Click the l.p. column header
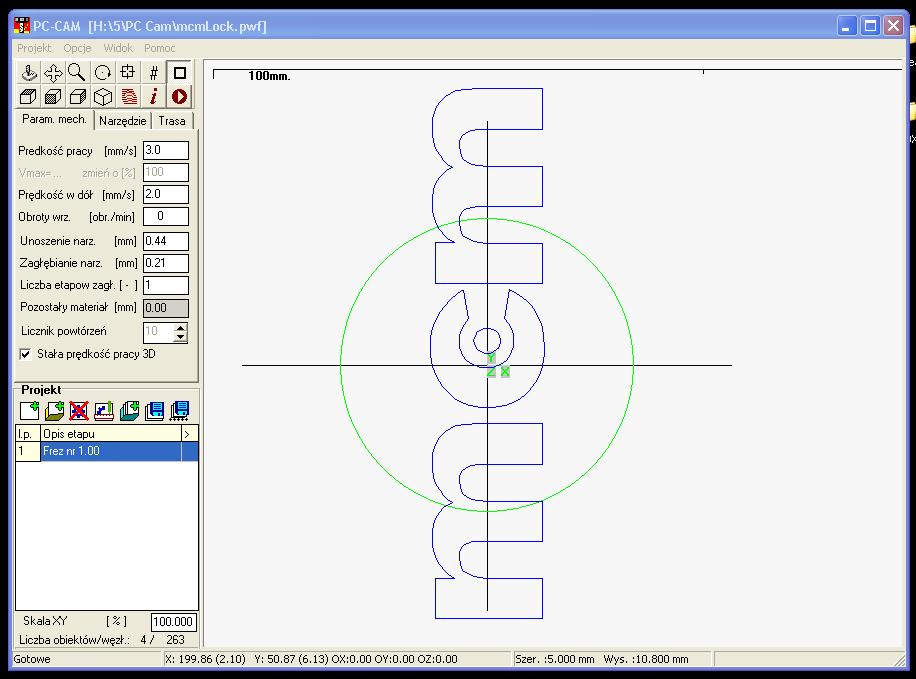 (27, 434)
